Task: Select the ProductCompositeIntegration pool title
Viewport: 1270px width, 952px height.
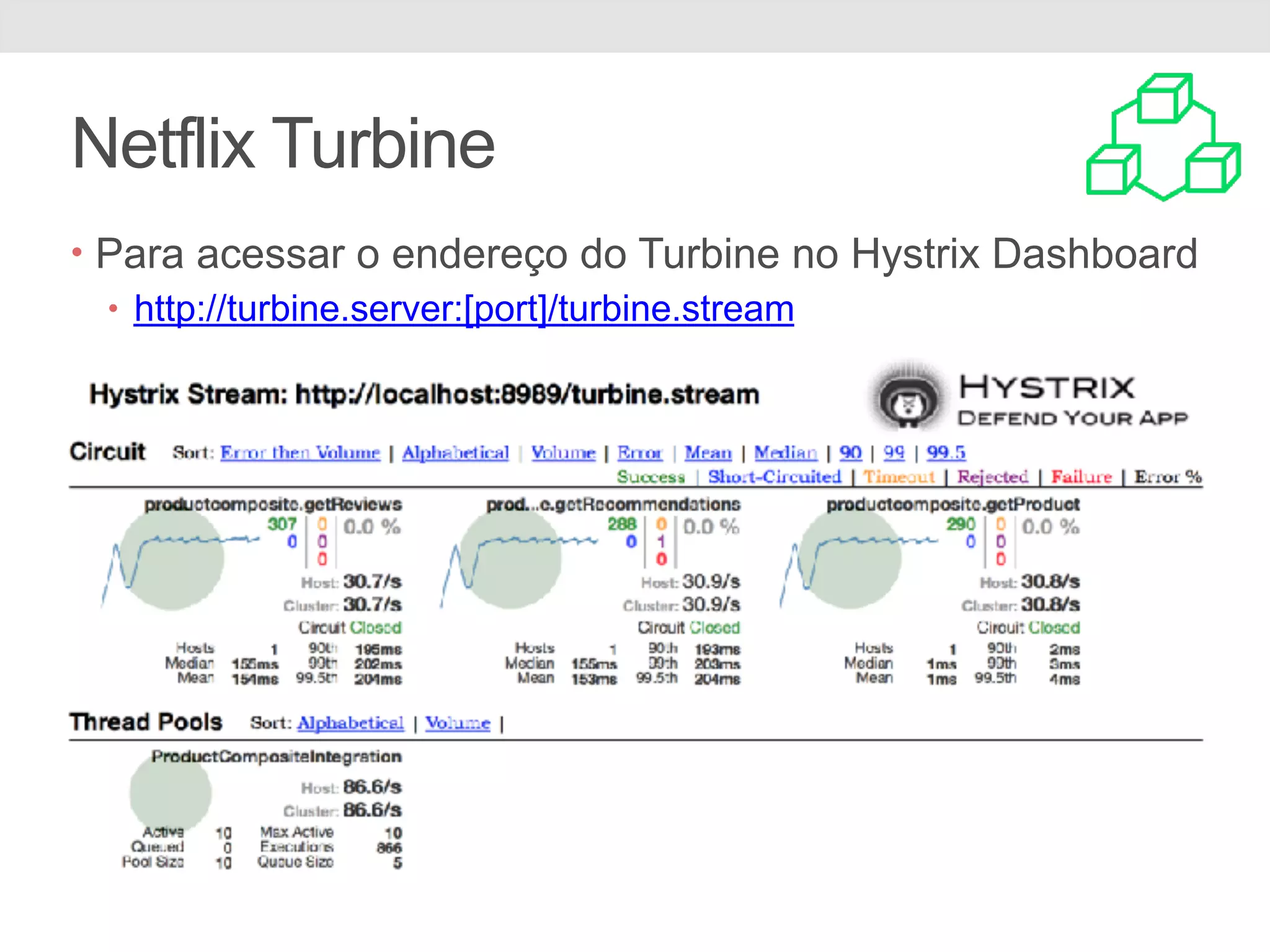Action: (x=277, y=757)
